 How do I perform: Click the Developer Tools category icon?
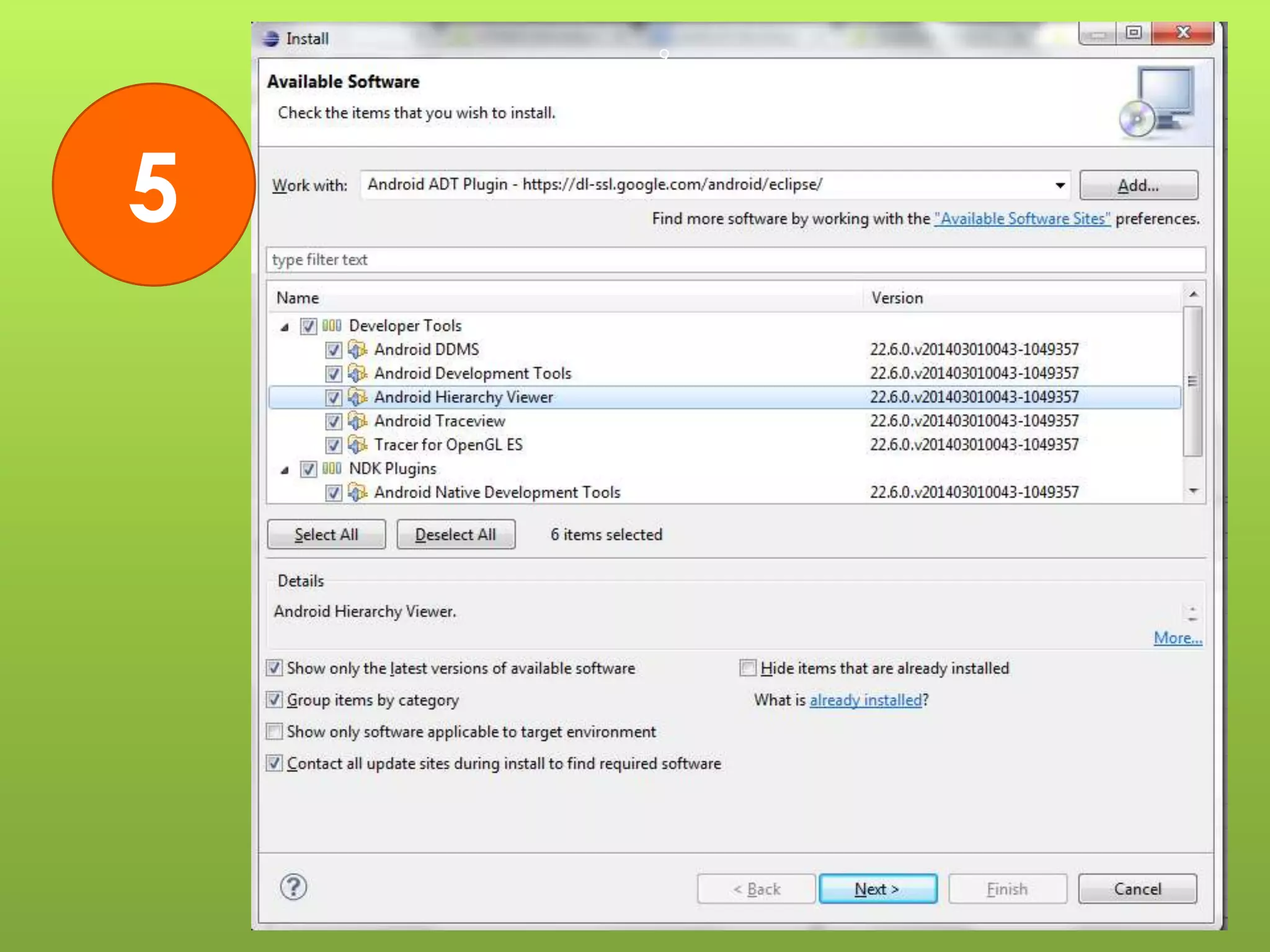coord(332,325)
